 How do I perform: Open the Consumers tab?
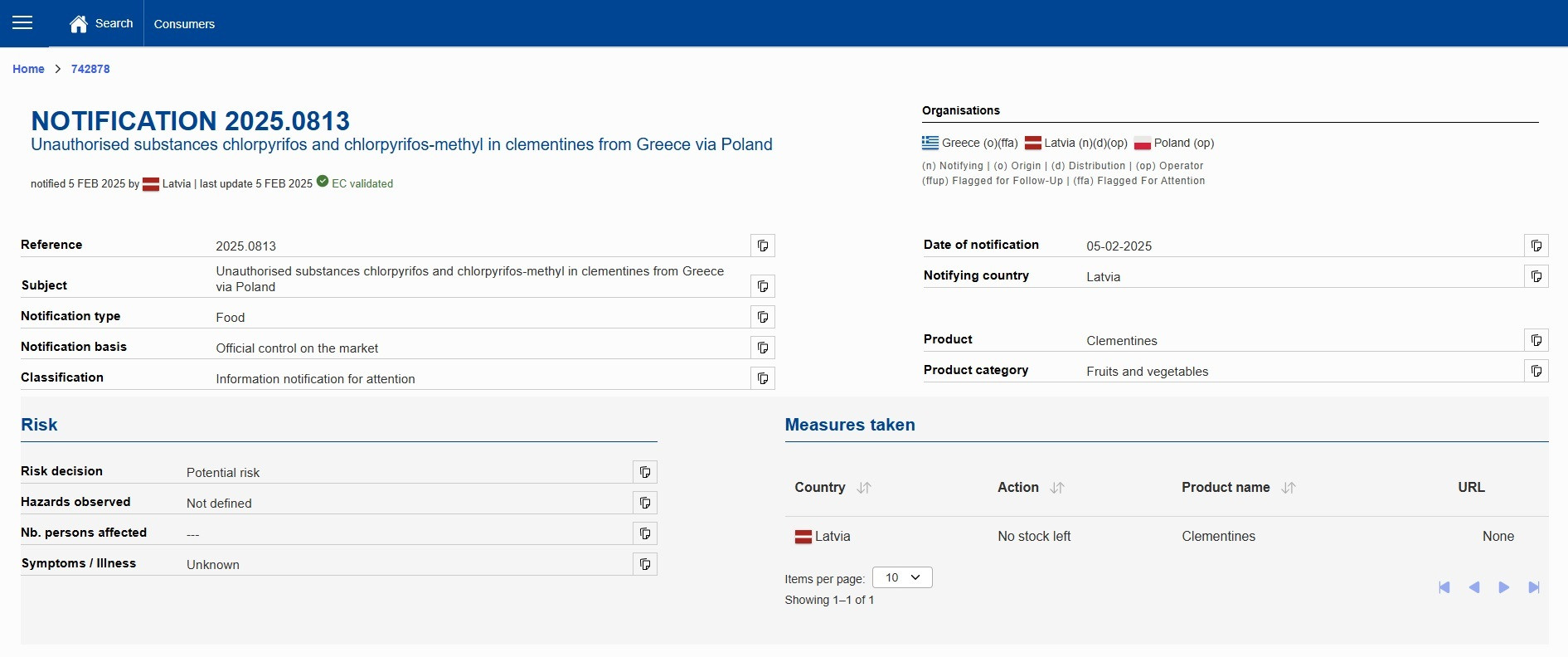point(184,24)
